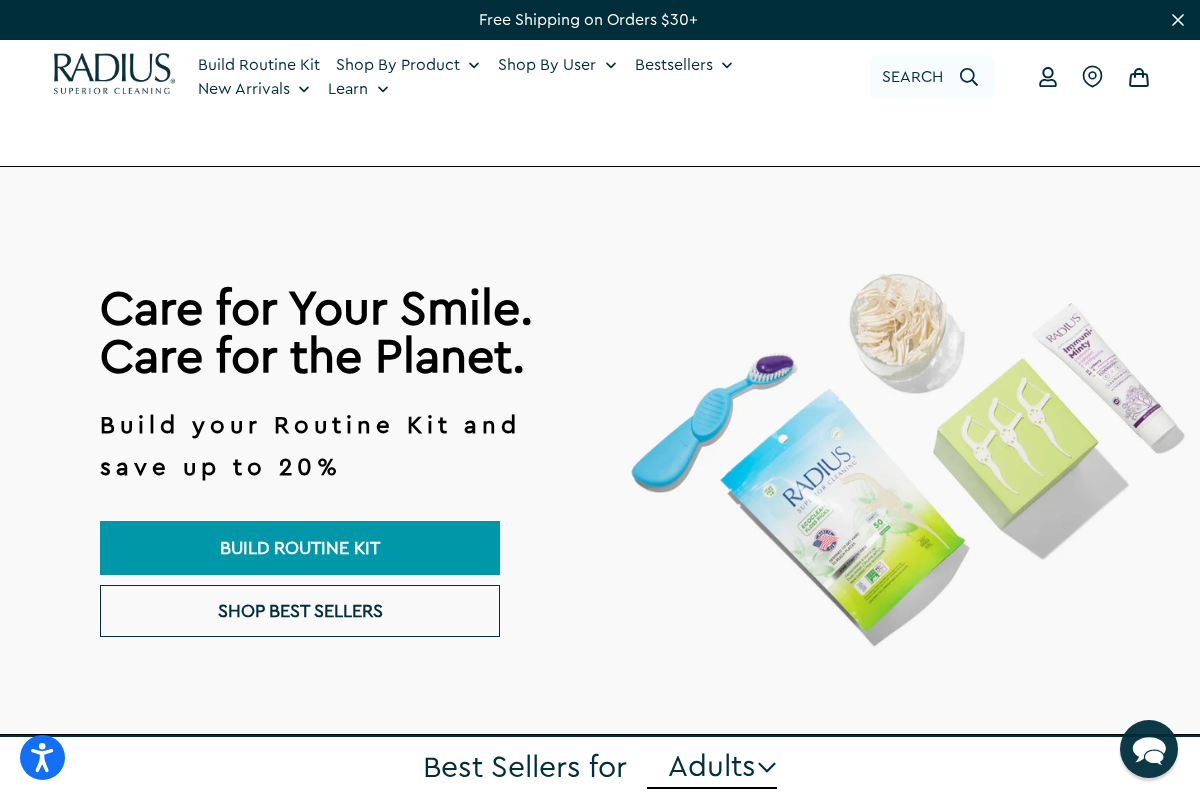This screenshot has height=800, width=1200.
Task: Open the Build Routine Kit nav link
Action: (259, 65)
